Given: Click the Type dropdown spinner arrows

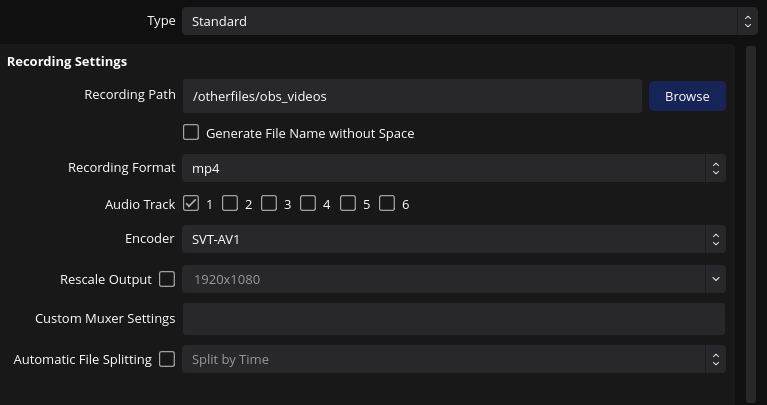Looking at the screenshot, I should [748, 21].
